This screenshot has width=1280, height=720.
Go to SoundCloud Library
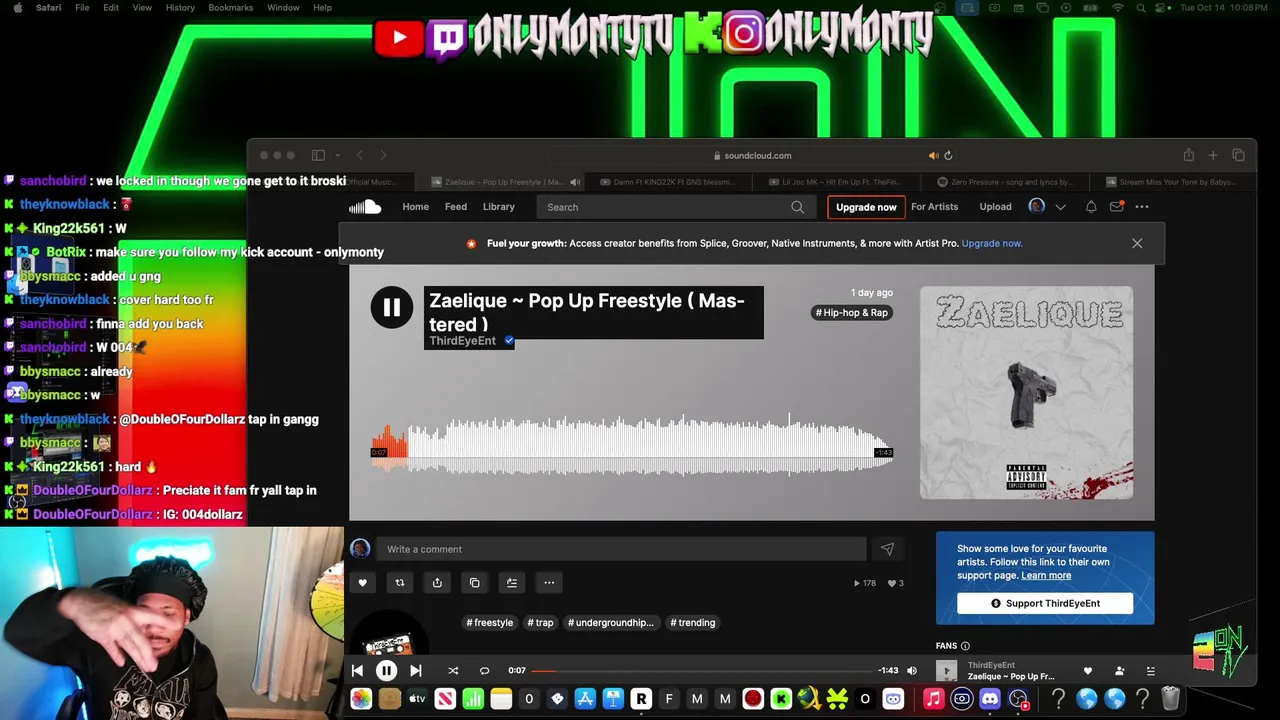499,207
